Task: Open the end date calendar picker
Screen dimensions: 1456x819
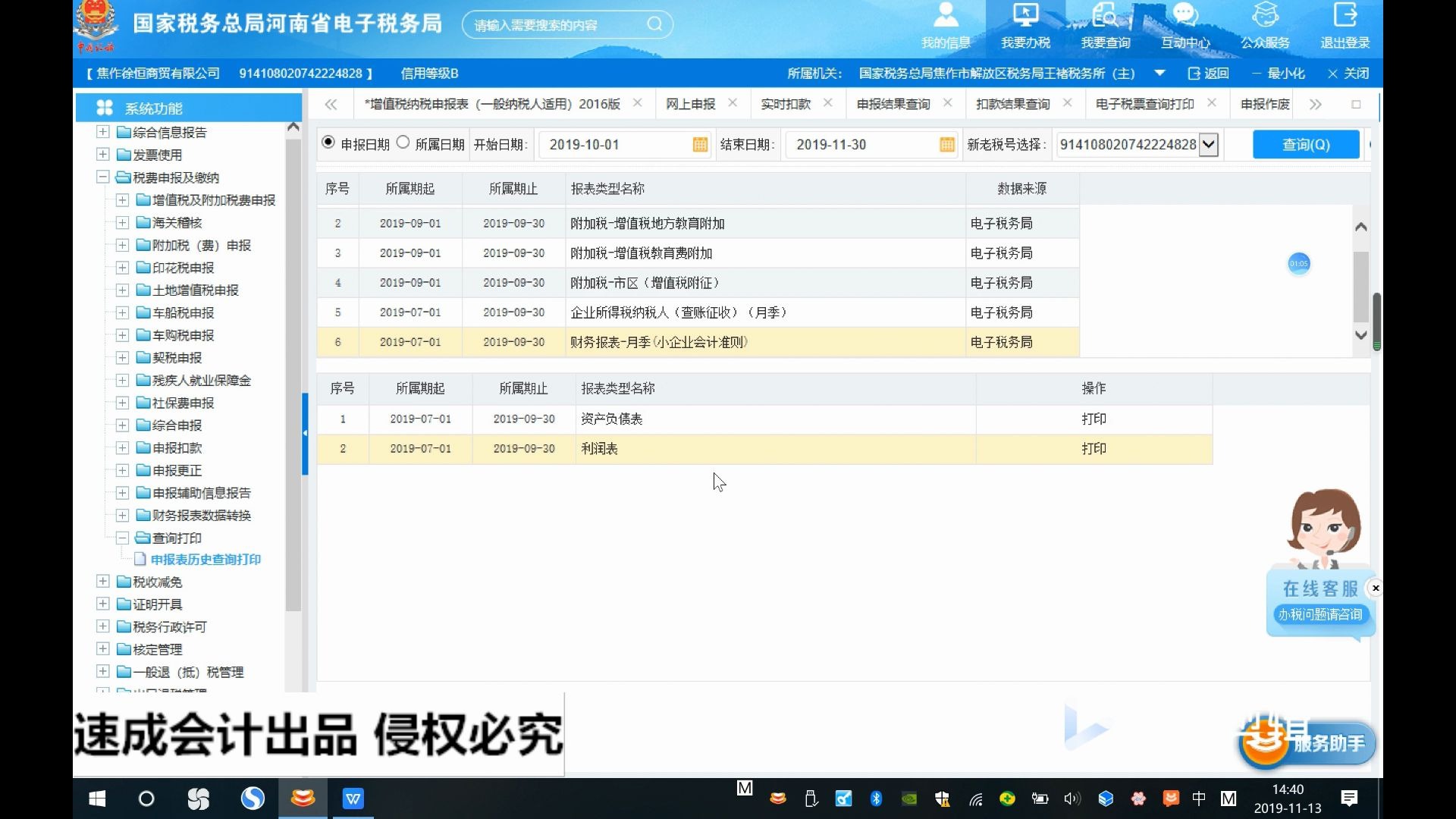Action: (x=946, y=145)
